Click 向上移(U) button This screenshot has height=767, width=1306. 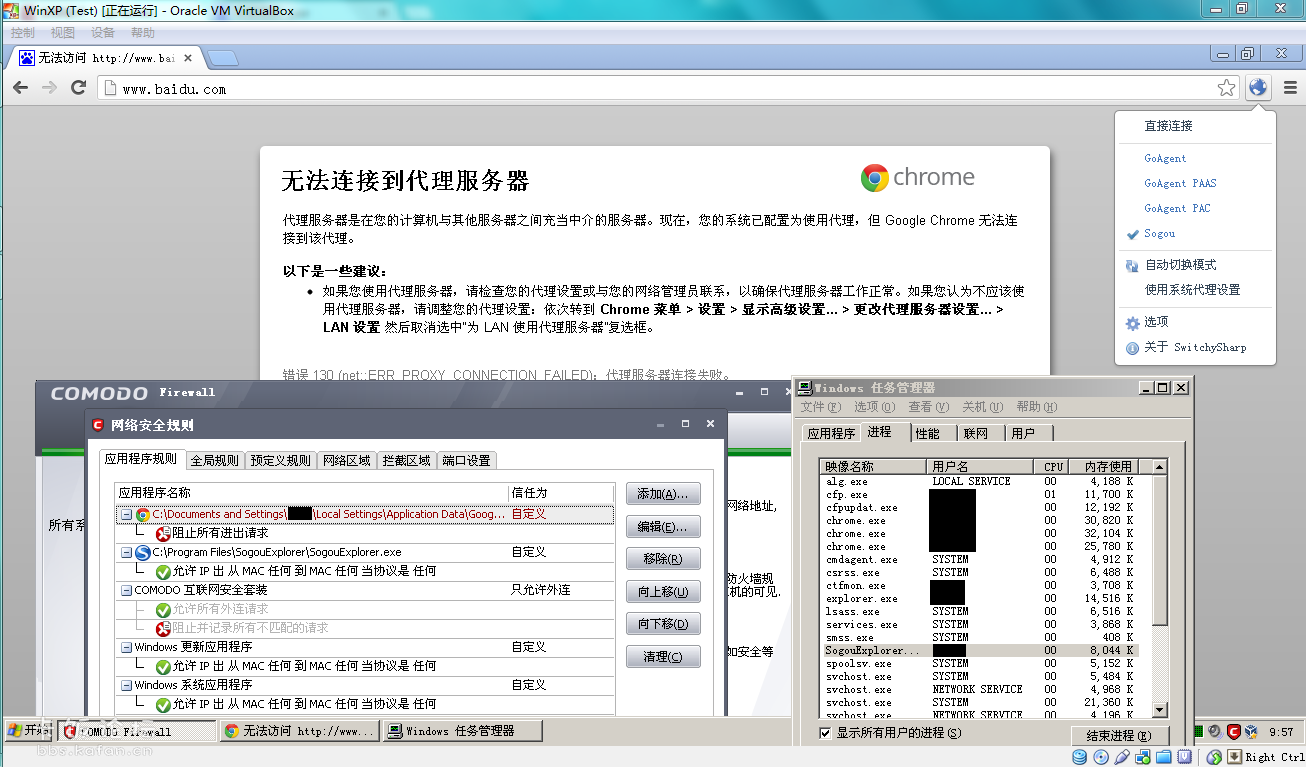(663, 592)
